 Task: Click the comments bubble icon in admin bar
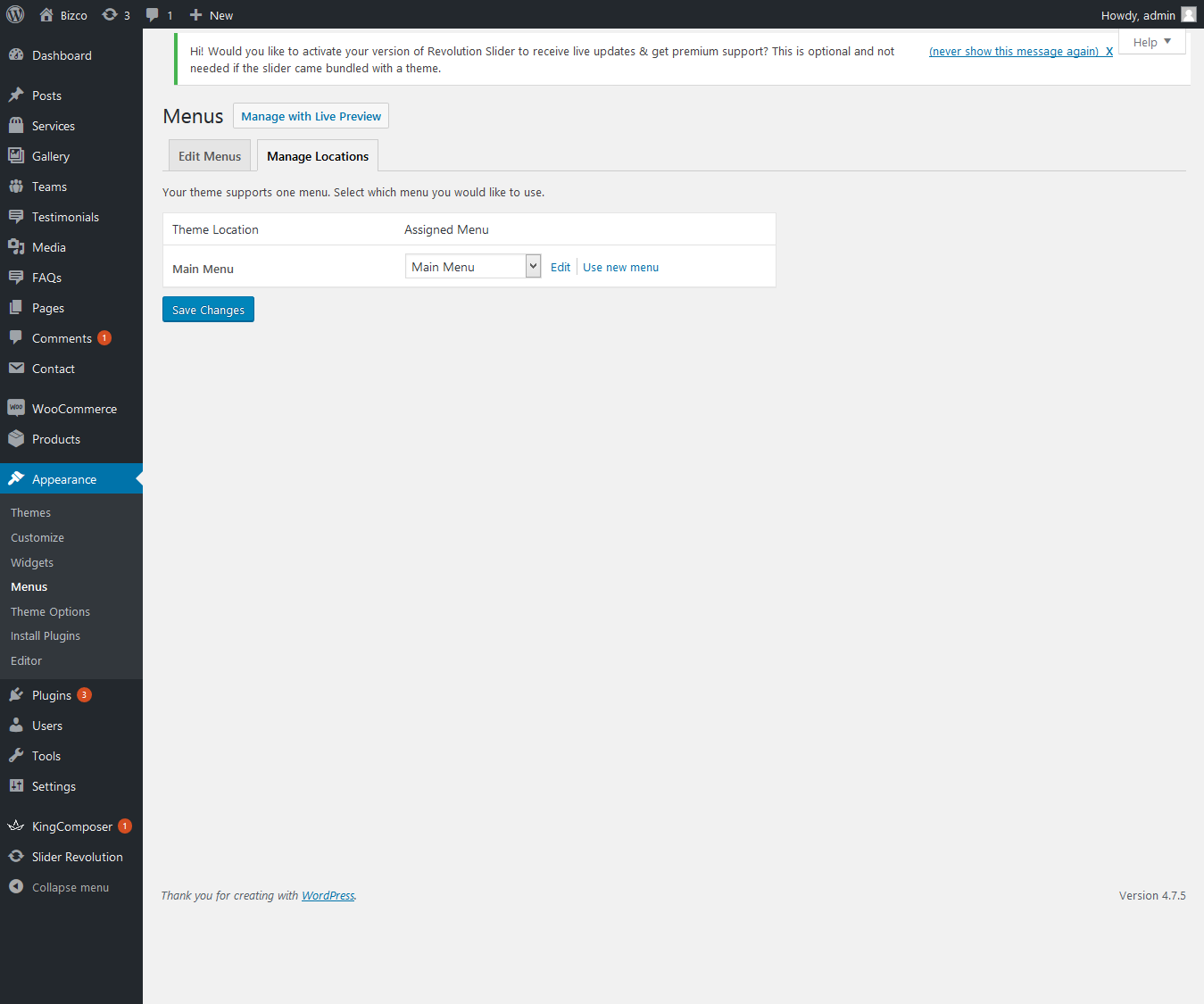pos(153,15)
